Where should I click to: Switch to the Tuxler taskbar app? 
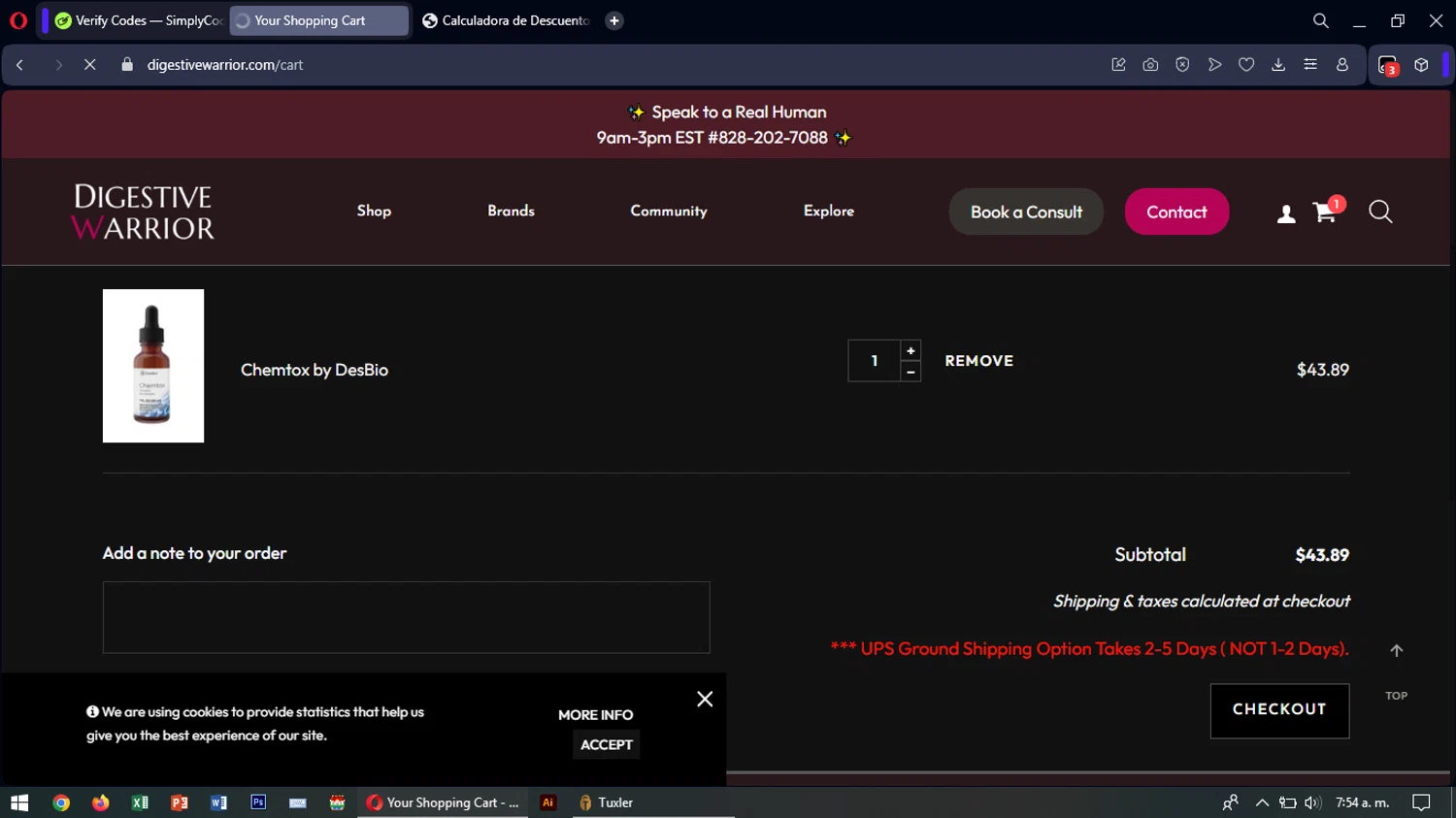click(x=608, y=802)
